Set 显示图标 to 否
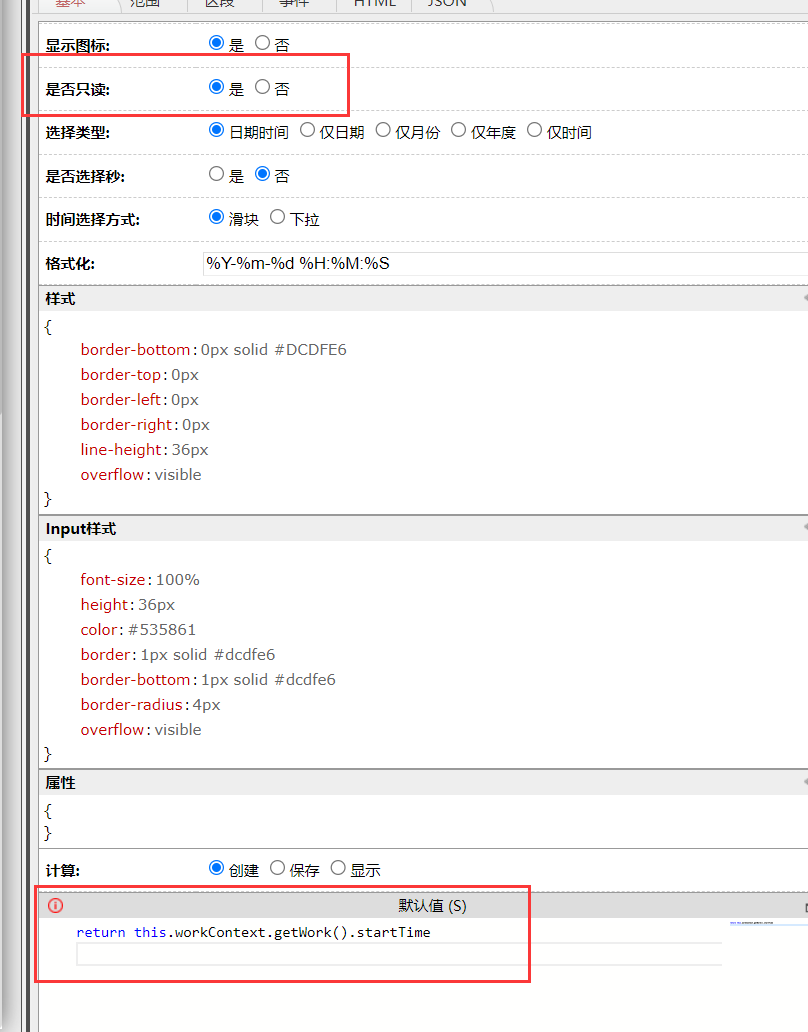The image size is (808, 1032). pos(263,43)
